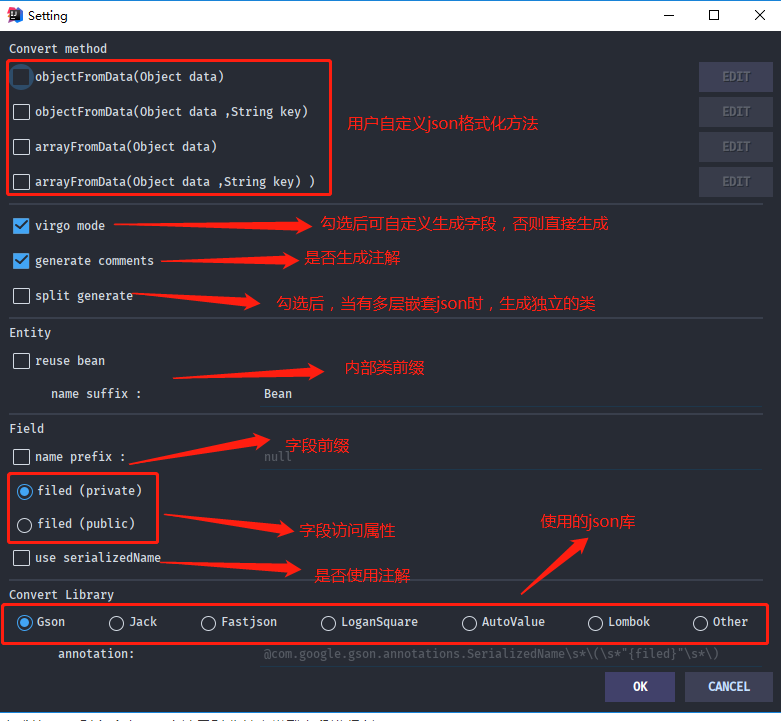Click the Entity section label

pyautogui.click(x=30, y=333)
